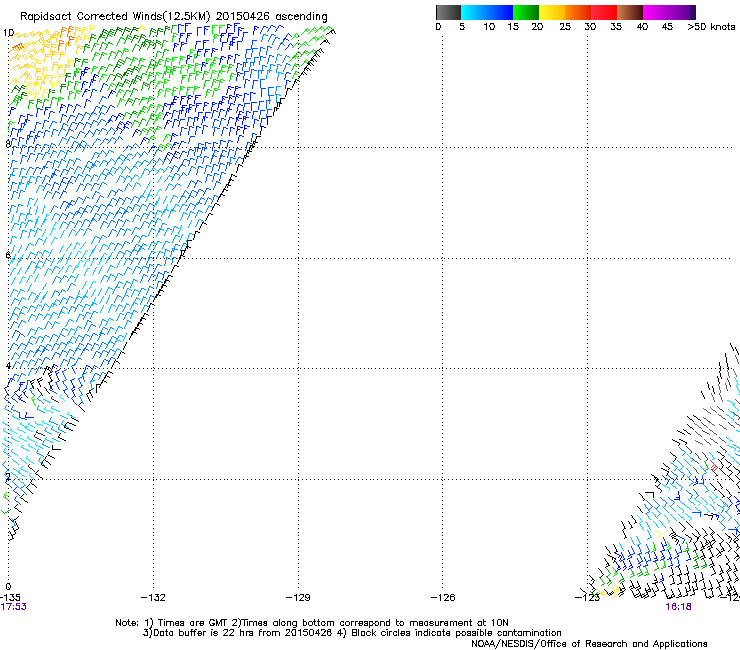Click the red wind barb in the right swath
The image size is (740, 650).
coord(714,466)
